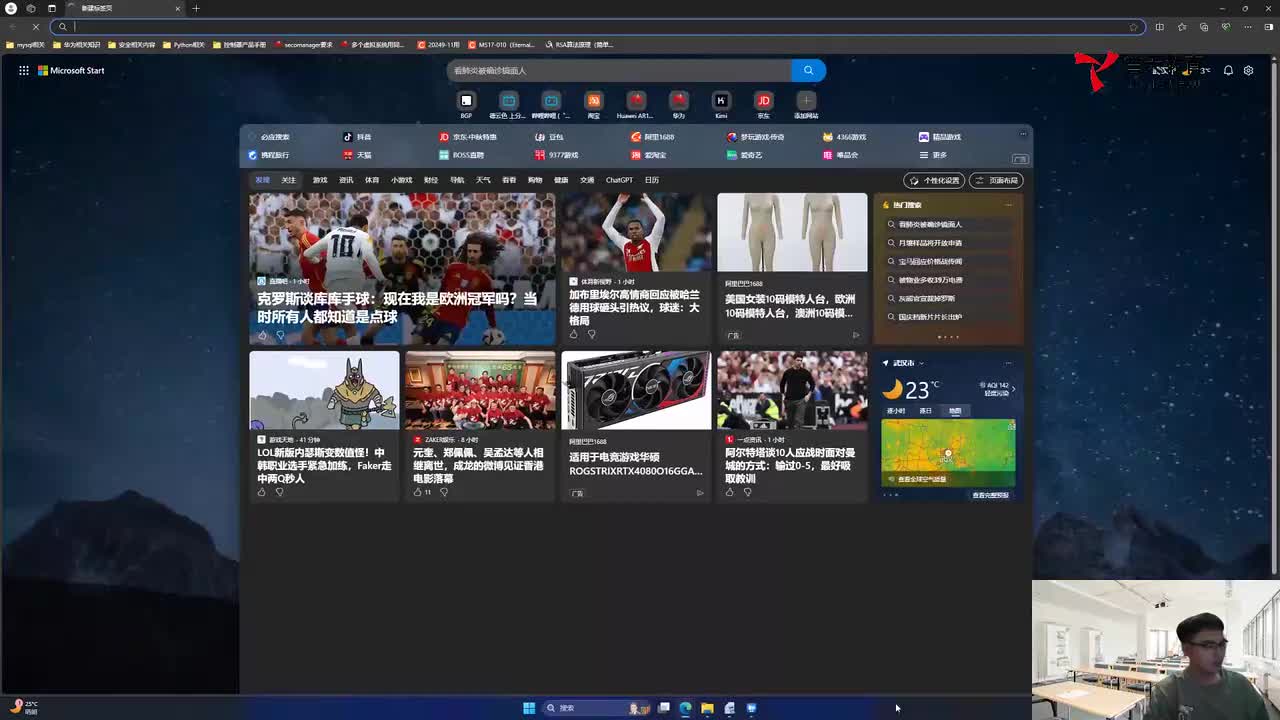Switch to the 天气 feed tab
The image size is (1280, 720).
483,180
